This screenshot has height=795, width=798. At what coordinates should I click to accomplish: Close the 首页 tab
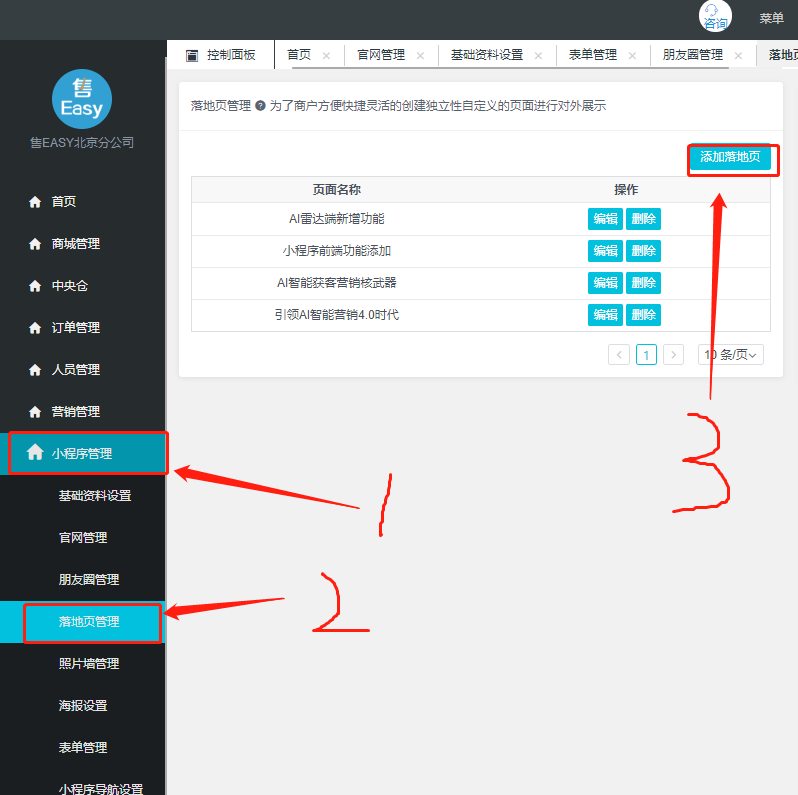click(x=326, y=55)
